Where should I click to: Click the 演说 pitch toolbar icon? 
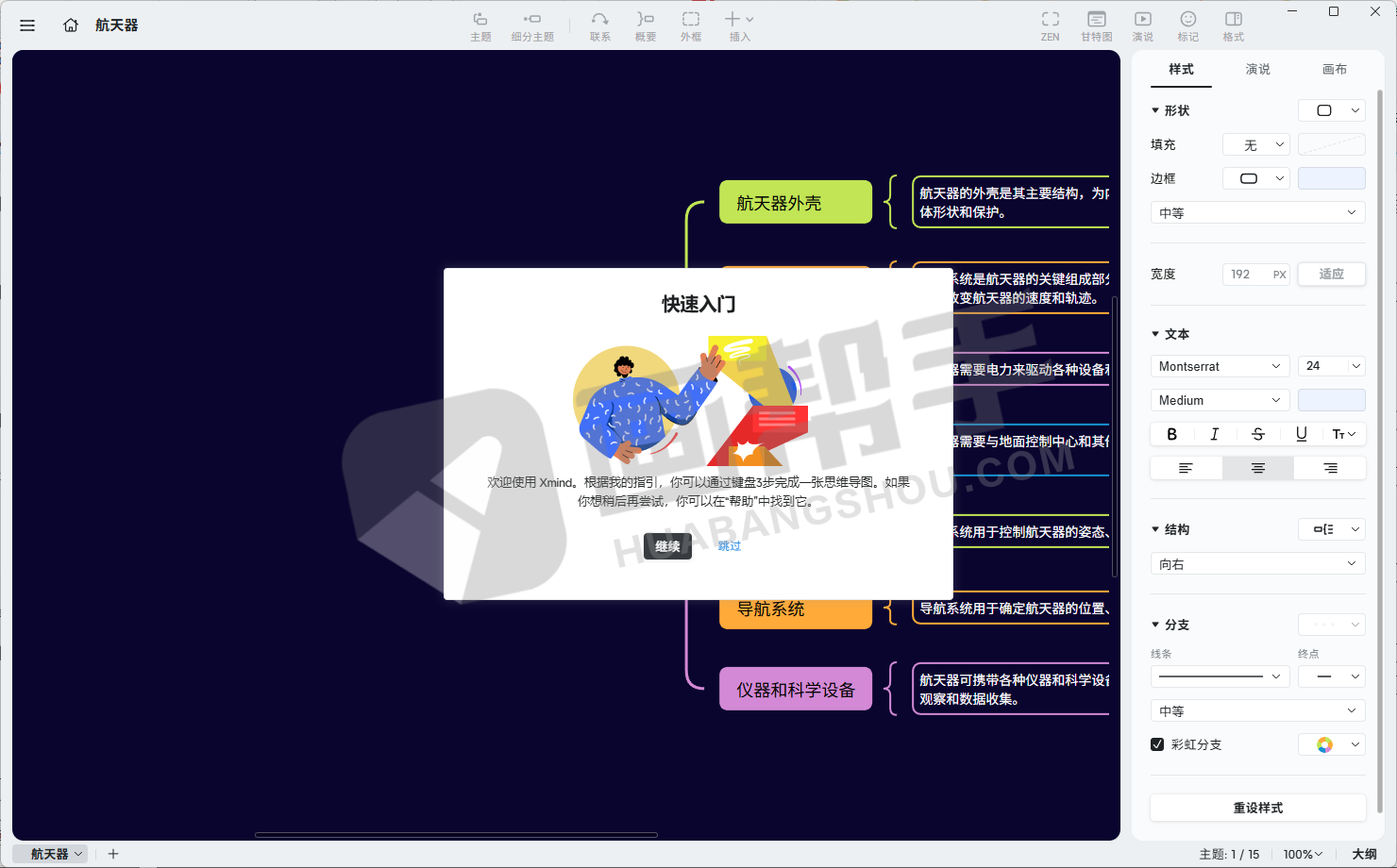point(1142,25)
